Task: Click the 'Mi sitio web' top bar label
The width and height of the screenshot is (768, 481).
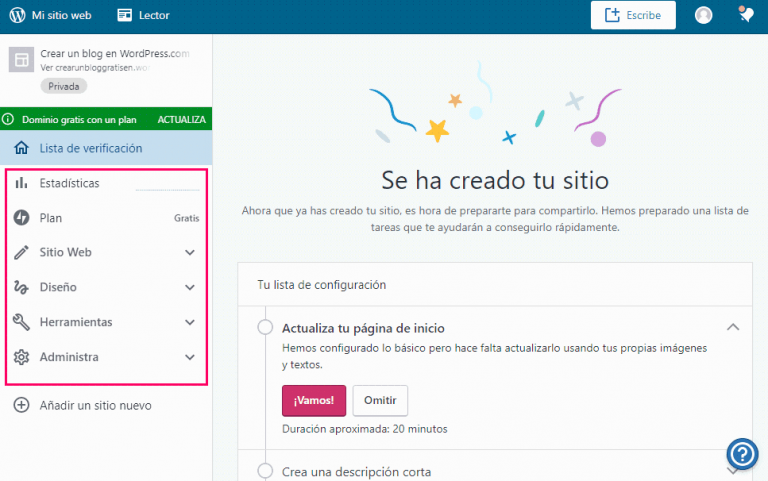Action: point(61,15)
